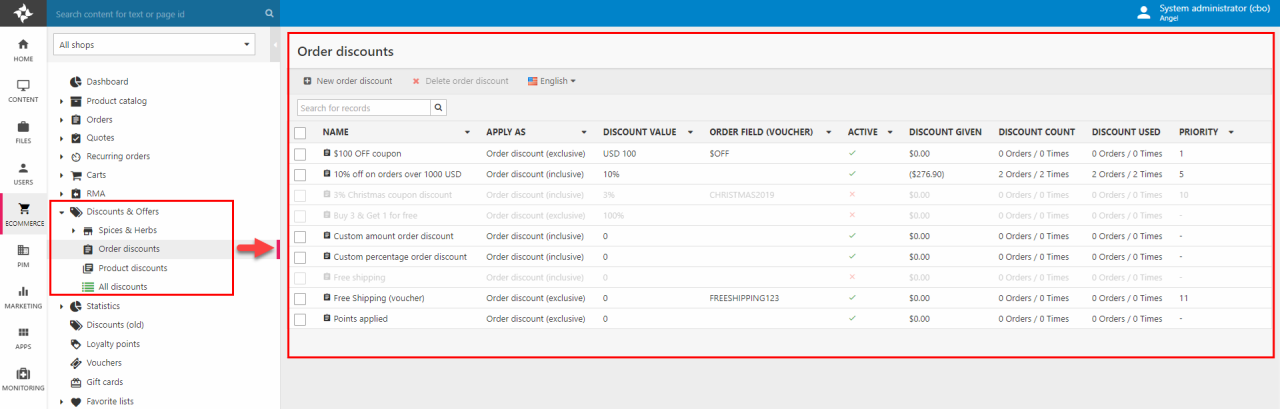Go to the Apps grid icon
The image size is (1280, 409).
coord(23,338)
